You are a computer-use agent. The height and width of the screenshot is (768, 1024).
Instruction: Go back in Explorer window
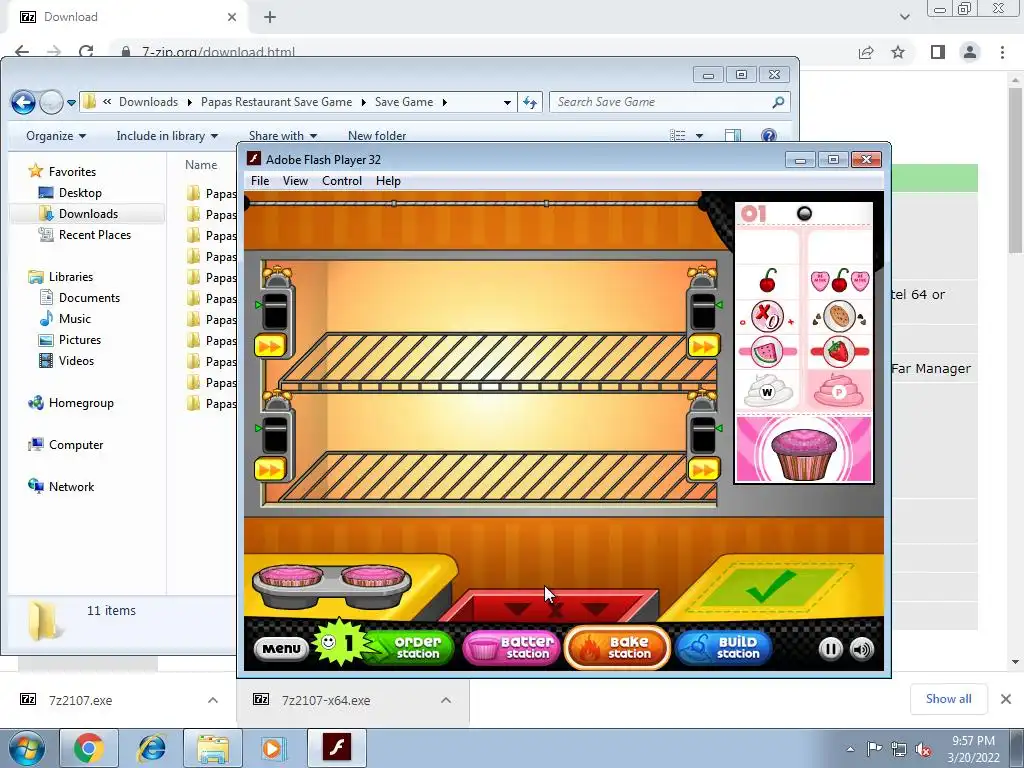[x=24, y=102]
